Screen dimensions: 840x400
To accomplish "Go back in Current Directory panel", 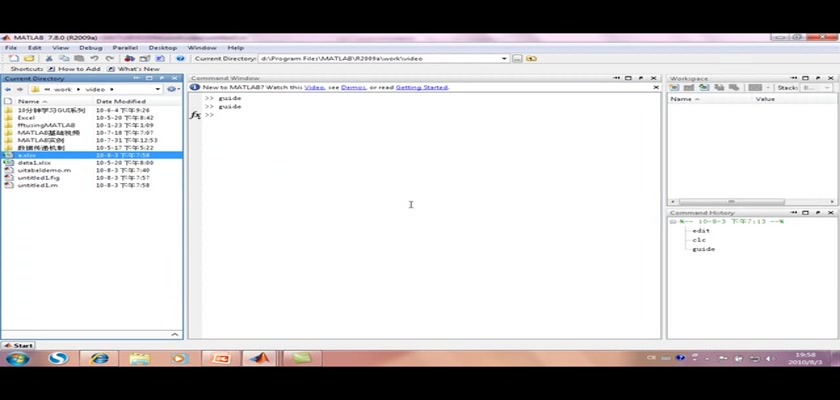I will pos(8,89).
